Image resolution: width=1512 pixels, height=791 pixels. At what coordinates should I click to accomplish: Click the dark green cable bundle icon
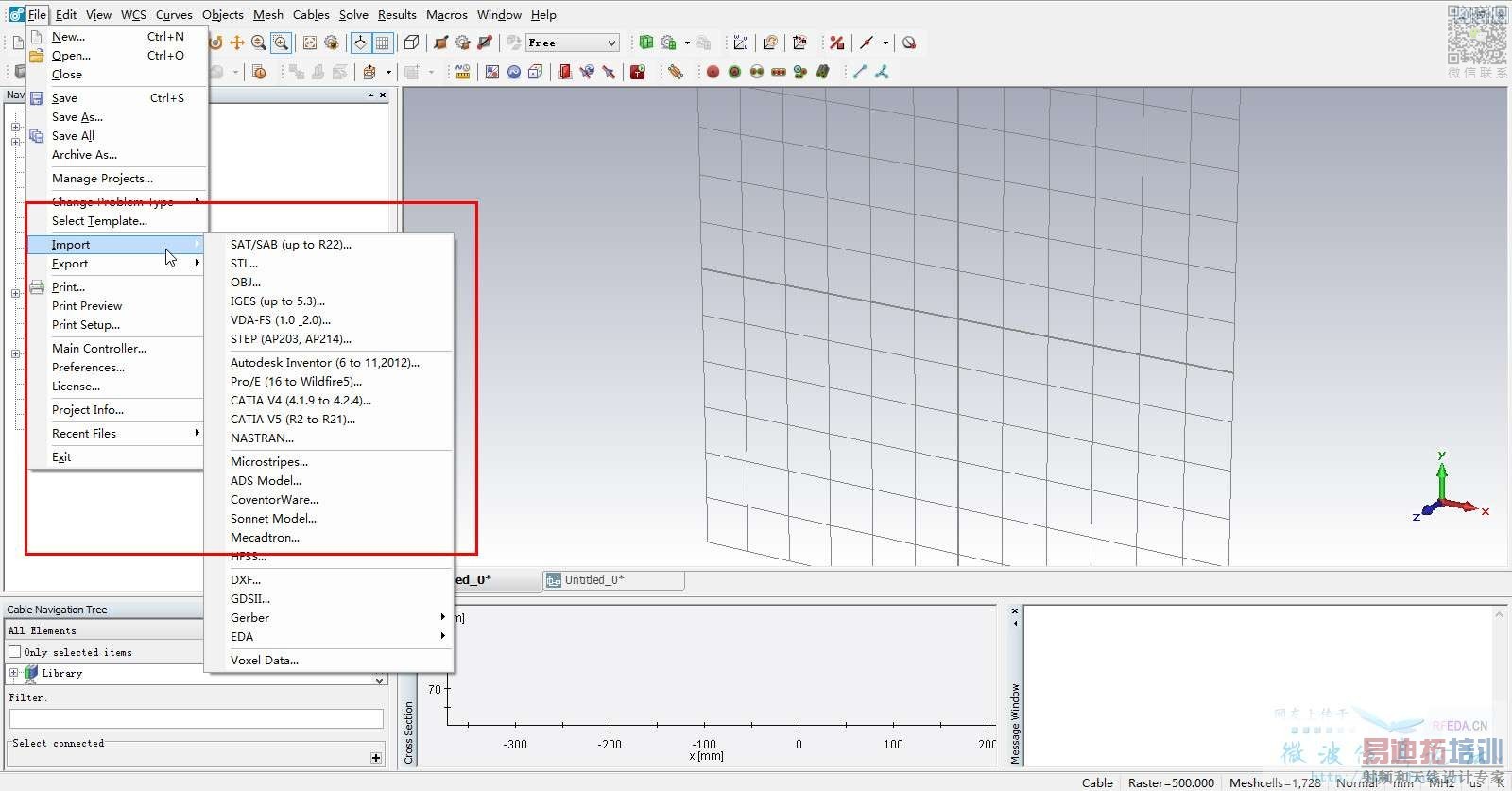point(822,72)
